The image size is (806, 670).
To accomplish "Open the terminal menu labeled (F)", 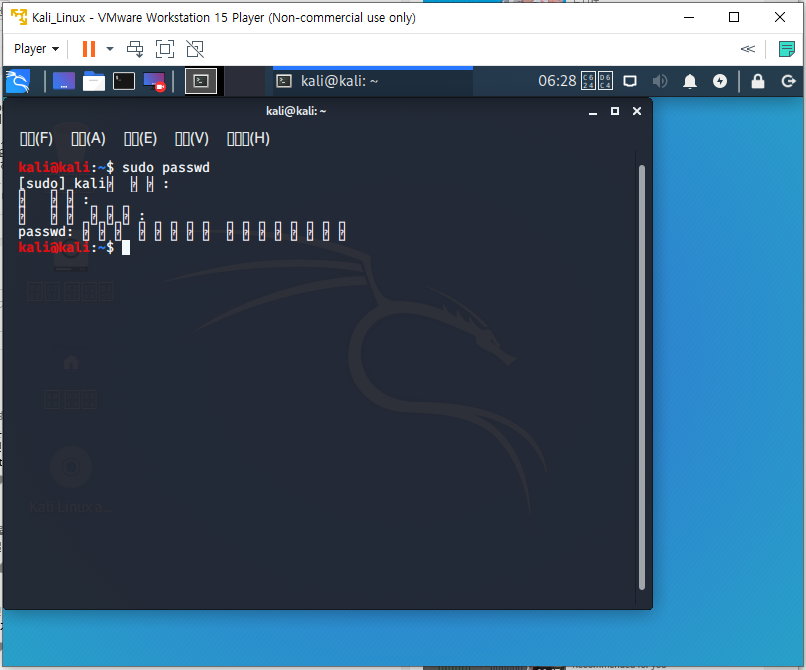I will tap(36, 139).
